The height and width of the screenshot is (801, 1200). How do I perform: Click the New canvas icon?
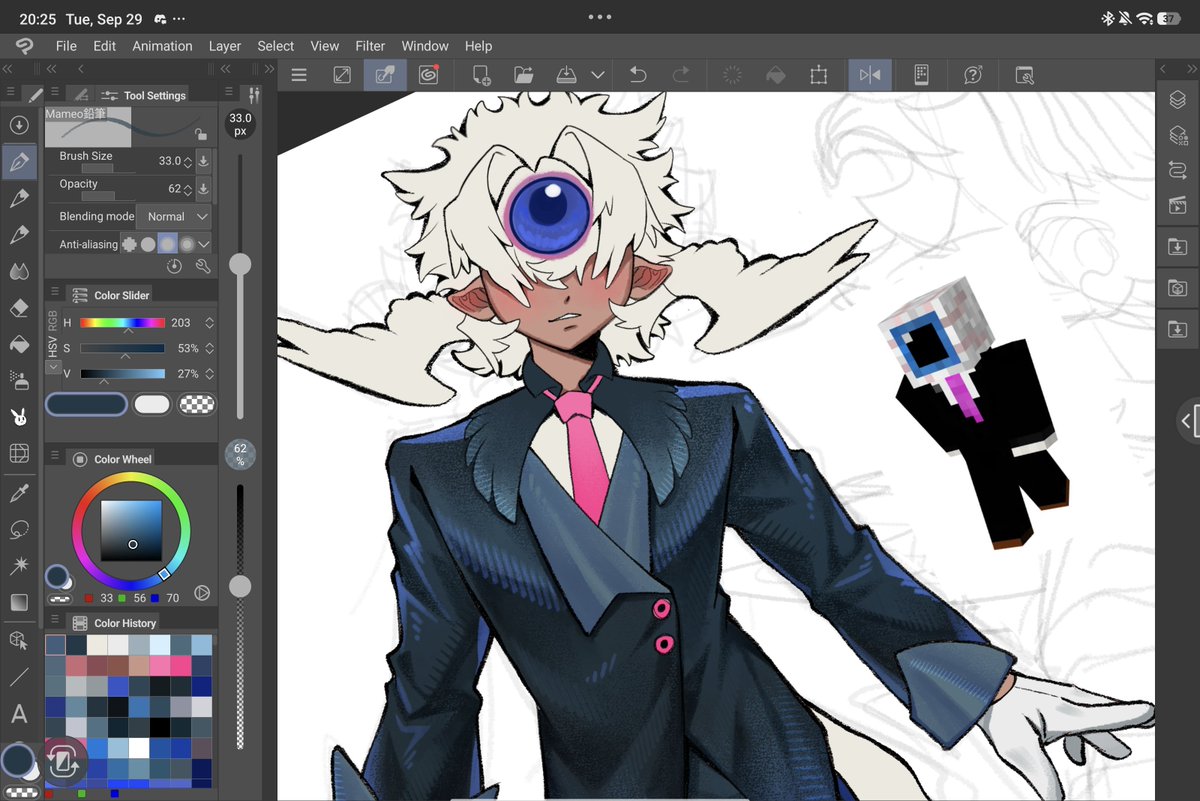point(480,75)
